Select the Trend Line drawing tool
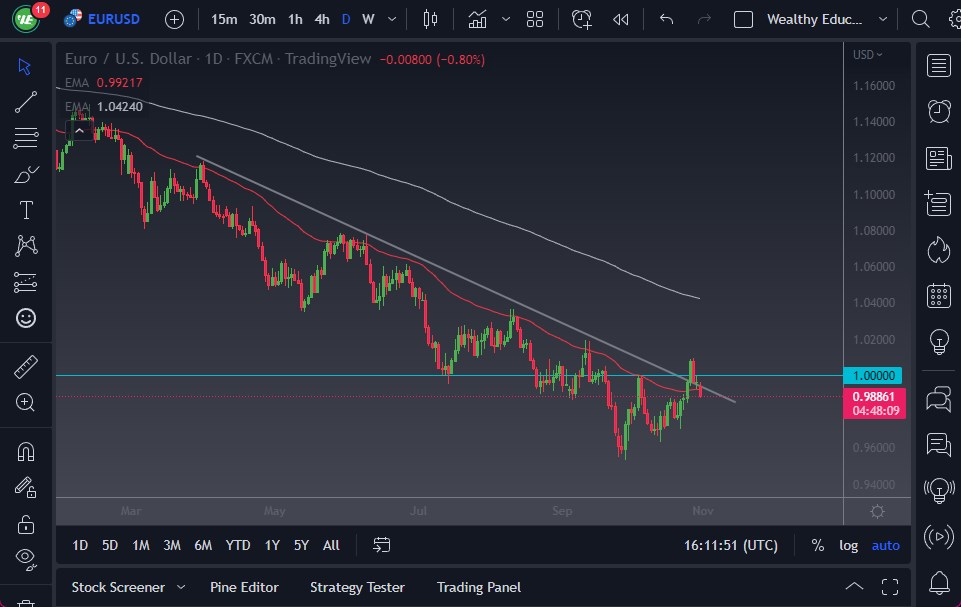 coord(25,102)
